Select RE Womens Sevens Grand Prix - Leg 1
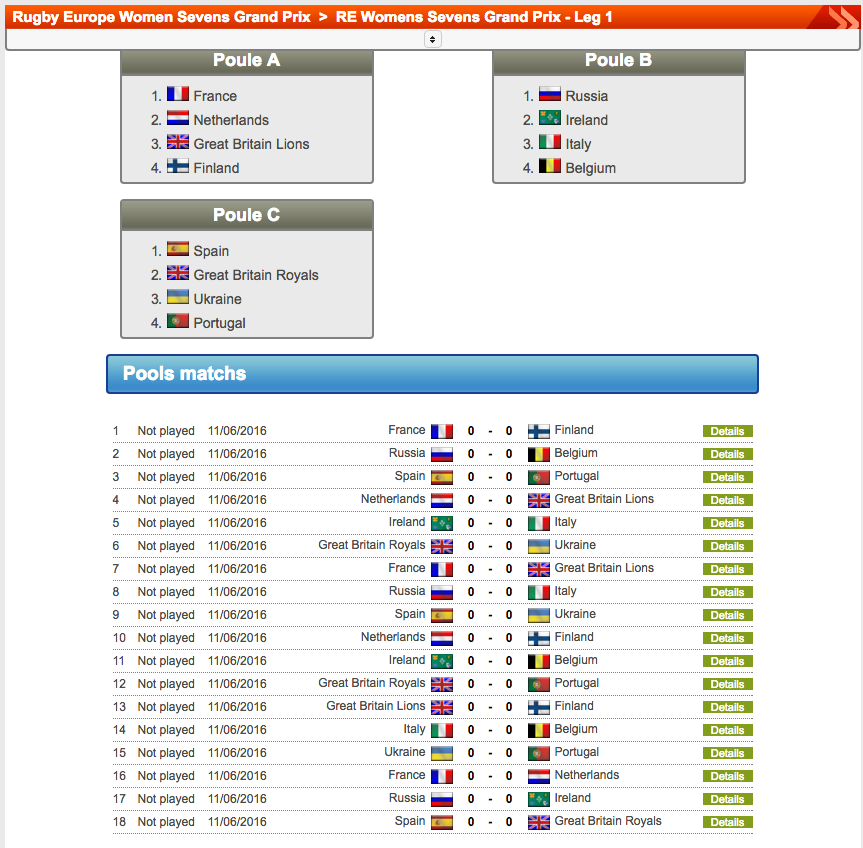The width and height of the screenshot is (863, 848). (x=474, y=17)
